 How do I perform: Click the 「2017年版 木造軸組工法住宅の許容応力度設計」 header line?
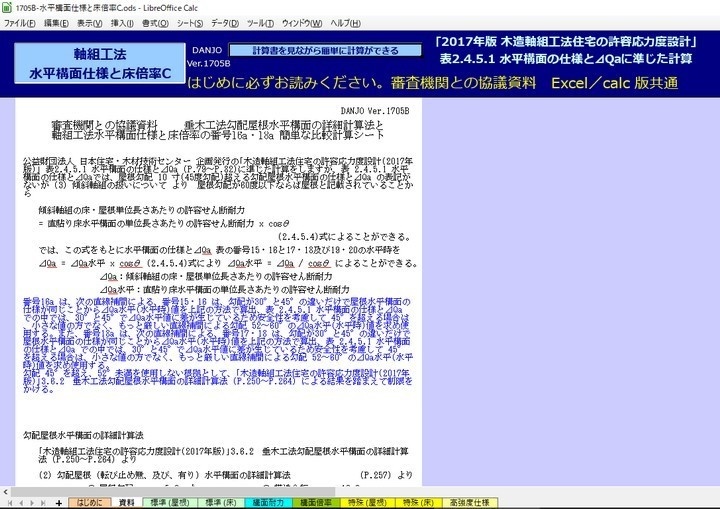[x=566, y=42]
